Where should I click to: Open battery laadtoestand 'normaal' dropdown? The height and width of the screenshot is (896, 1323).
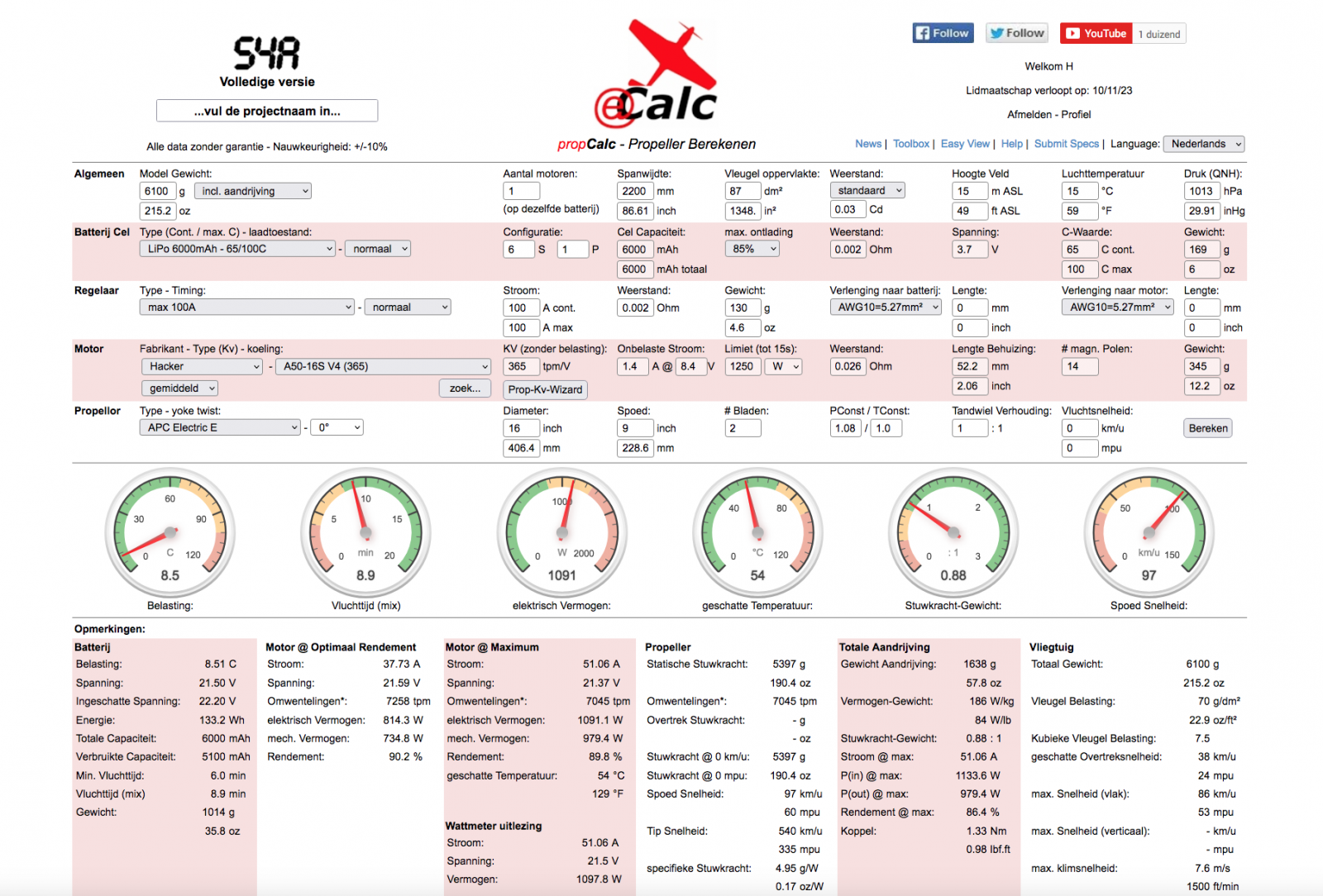[x=378, y=249]
